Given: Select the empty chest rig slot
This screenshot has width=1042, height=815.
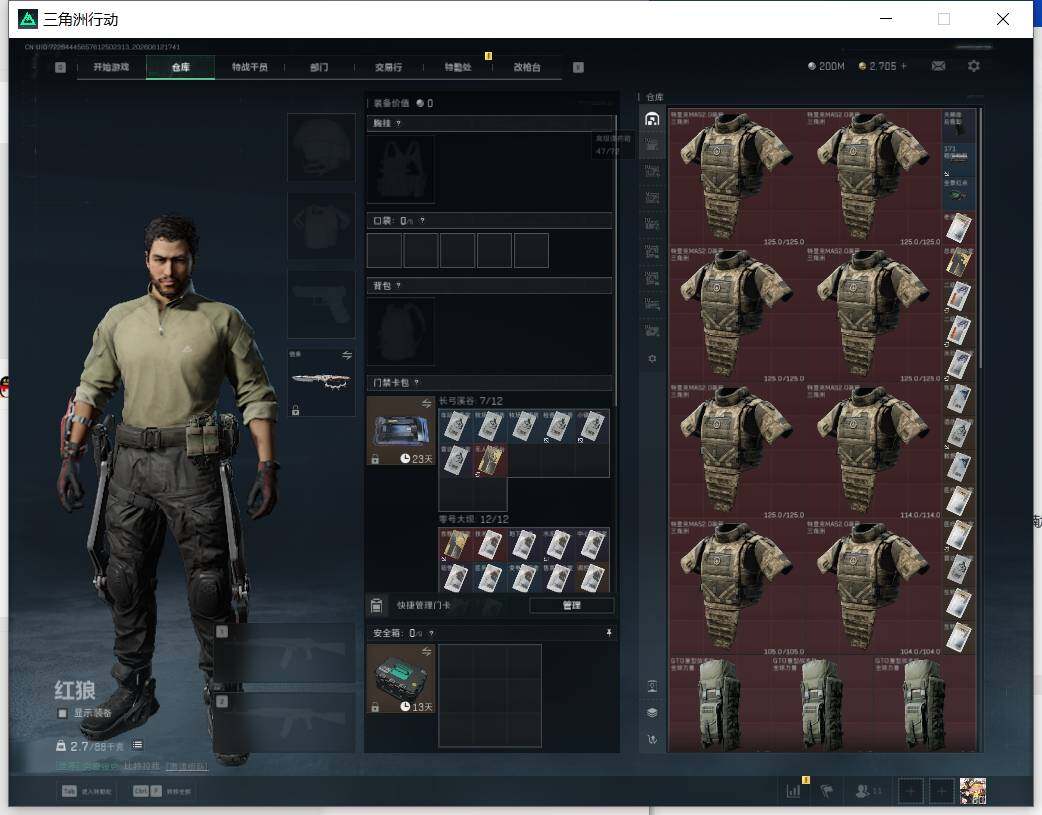Looking at the screenshot, I should [401, 170].
